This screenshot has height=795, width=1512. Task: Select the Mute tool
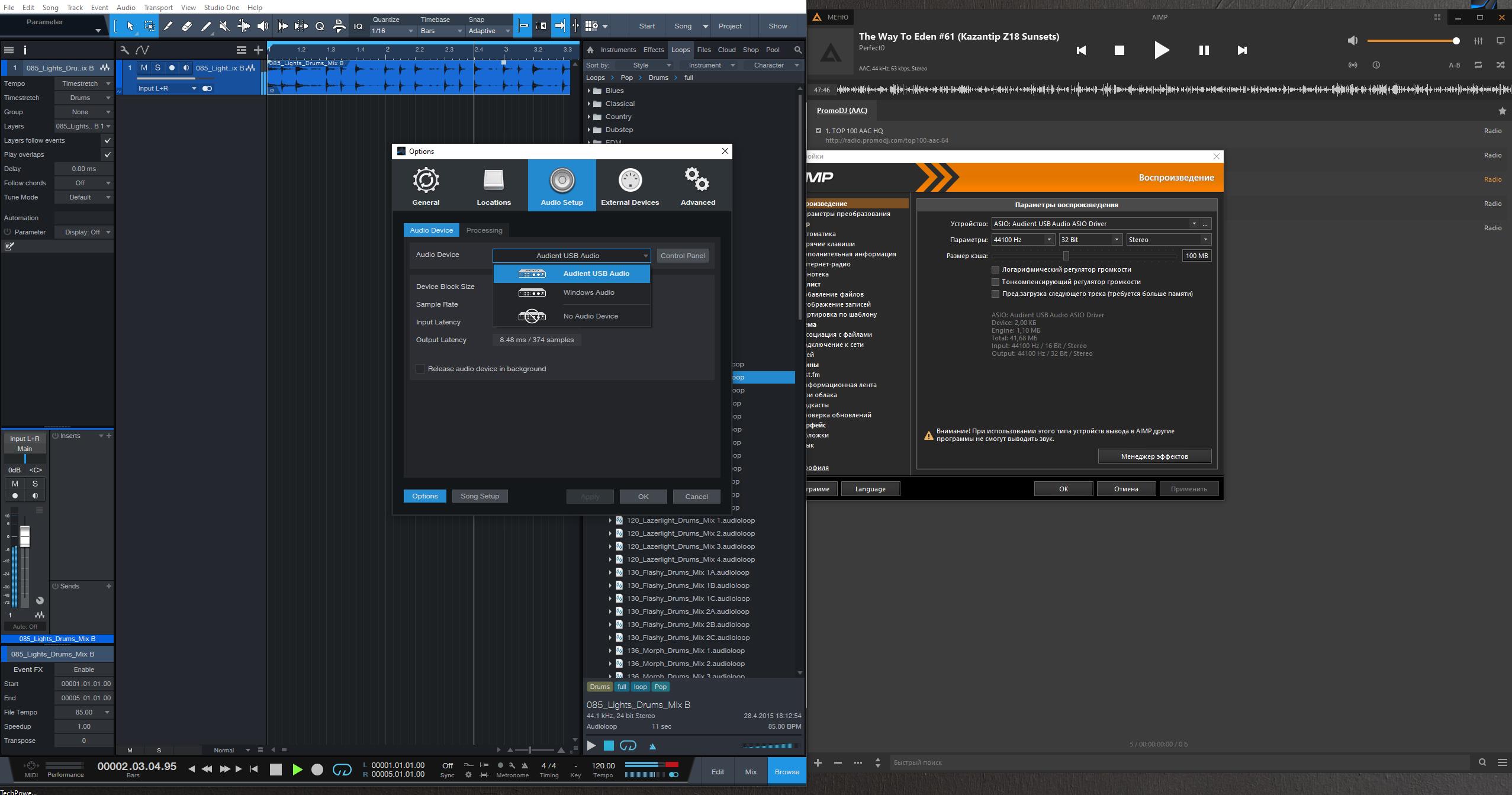(x=224, y=26)
